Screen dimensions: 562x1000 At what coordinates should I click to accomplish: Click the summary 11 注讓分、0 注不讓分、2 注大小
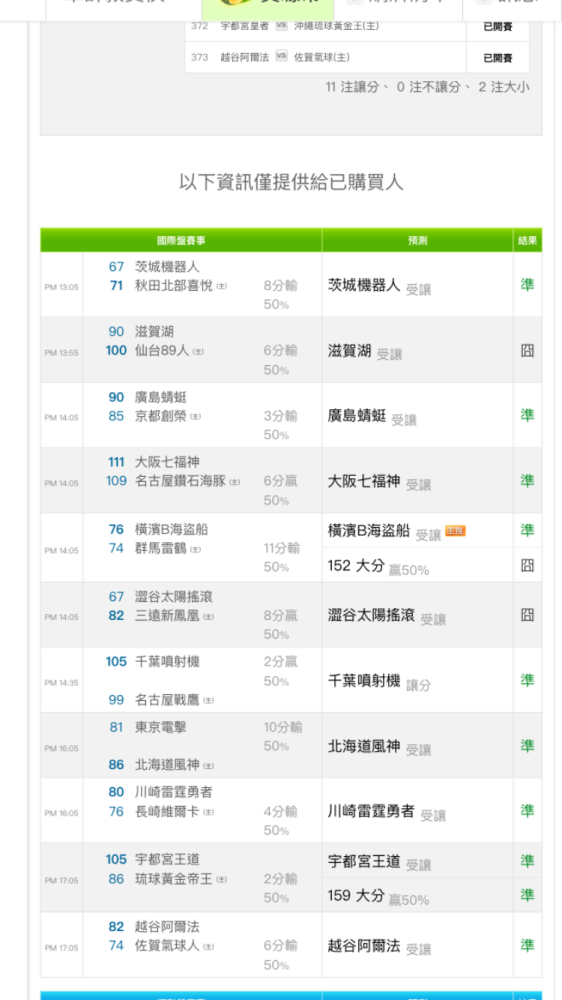click(427, 87)
